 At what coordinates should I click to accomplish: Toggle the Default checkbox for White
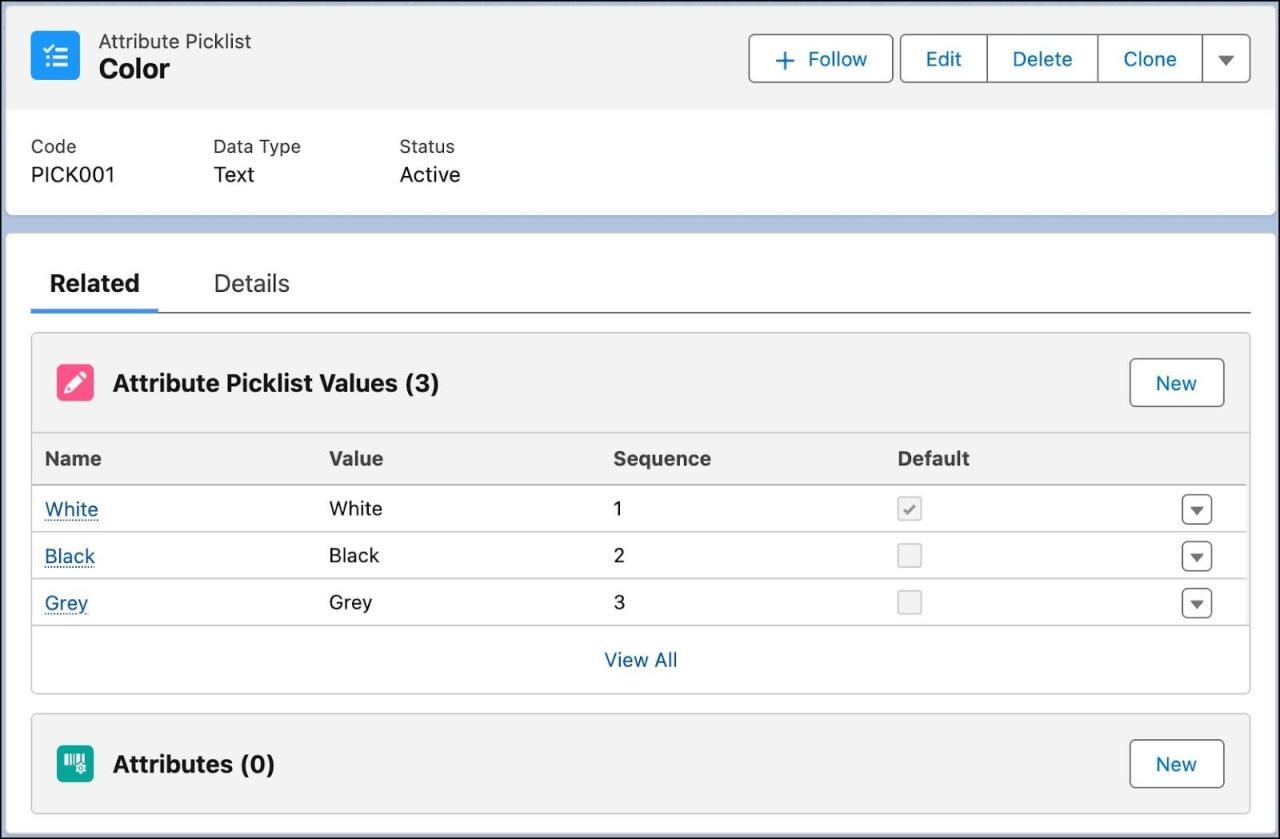(x=909, y=509)
